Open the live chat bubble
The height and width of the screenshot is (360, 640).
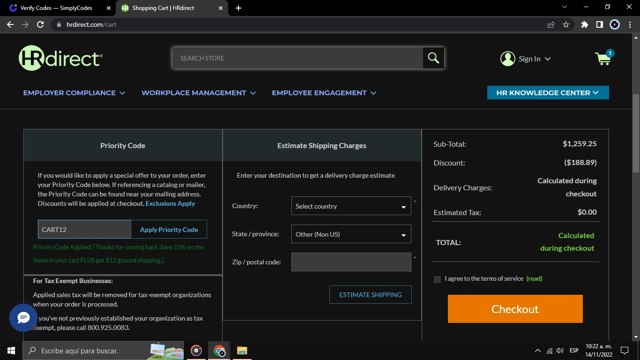click(x=23, y=318)
